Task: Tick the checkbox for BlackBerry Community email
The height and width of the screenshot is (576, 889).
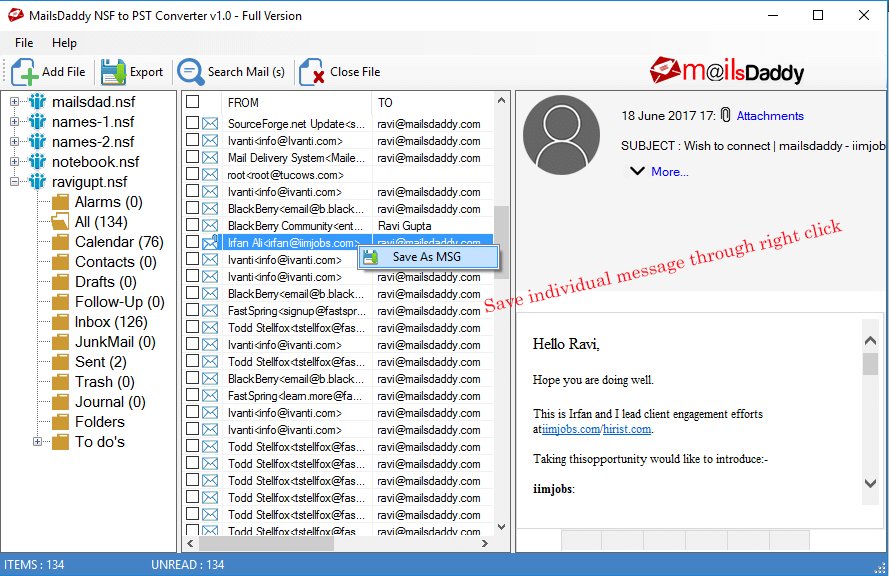Action: click(193, 226)
